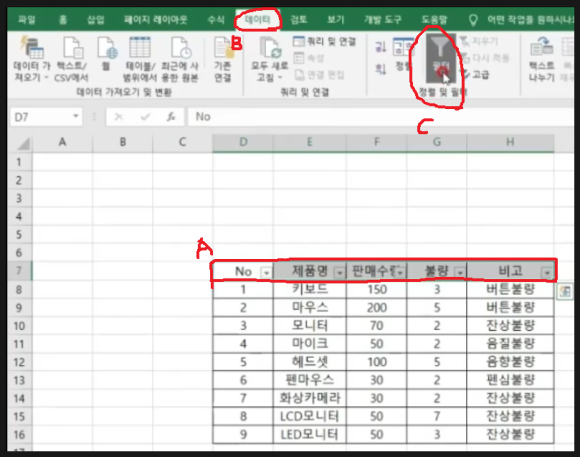
Task: Click the formula bar showing No
Action: point(381,117)
